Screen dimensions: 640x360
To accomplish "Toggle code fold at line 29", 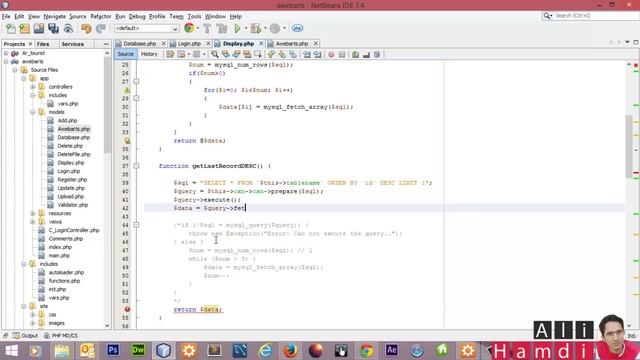I will click(x=136, y=98).
